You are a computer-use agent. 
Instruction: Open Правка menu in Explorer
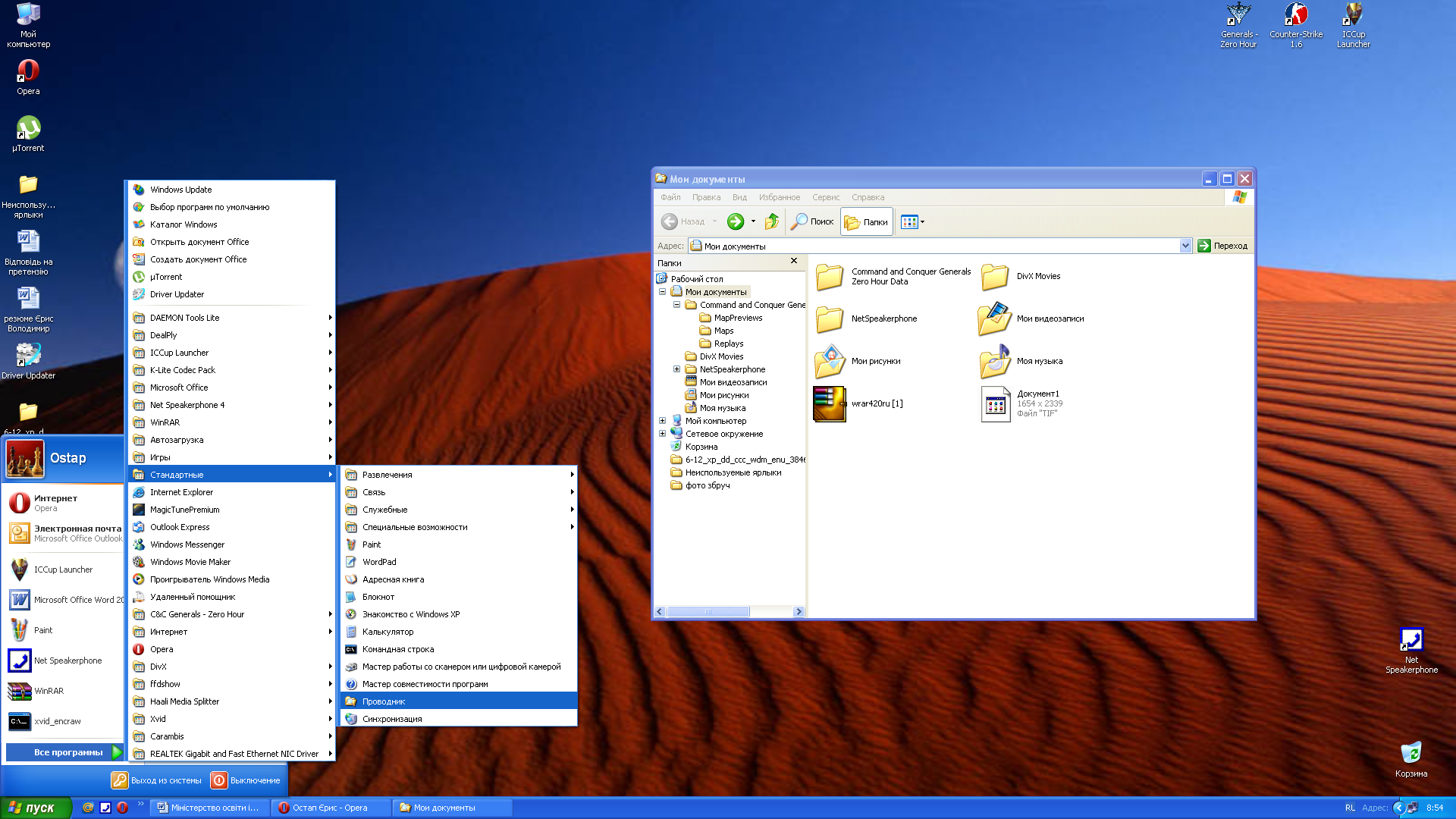(706, 197)
